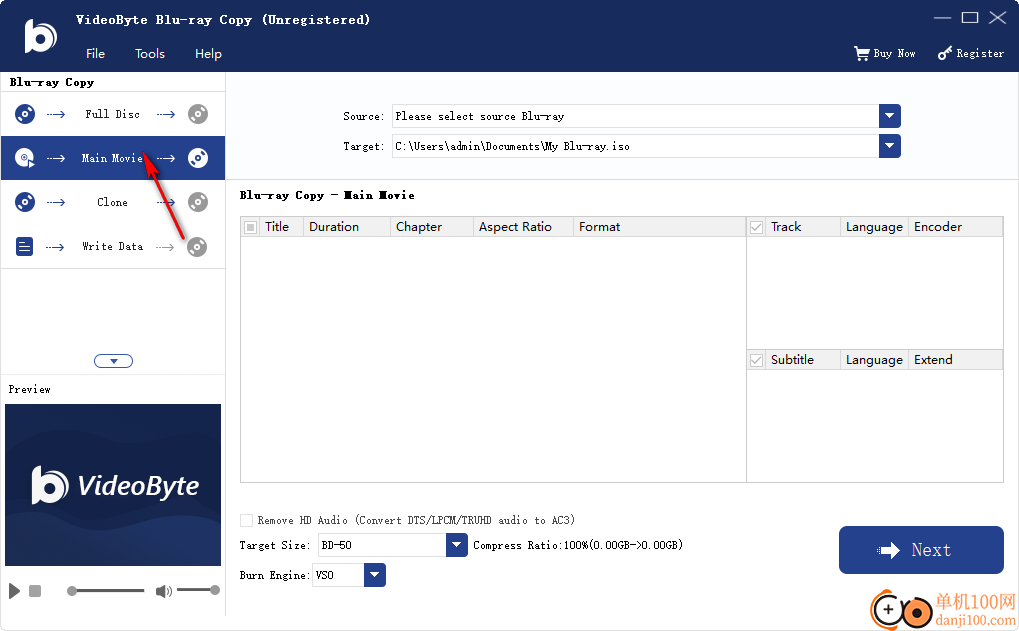Open the Tools menu

tap(149, 54)
